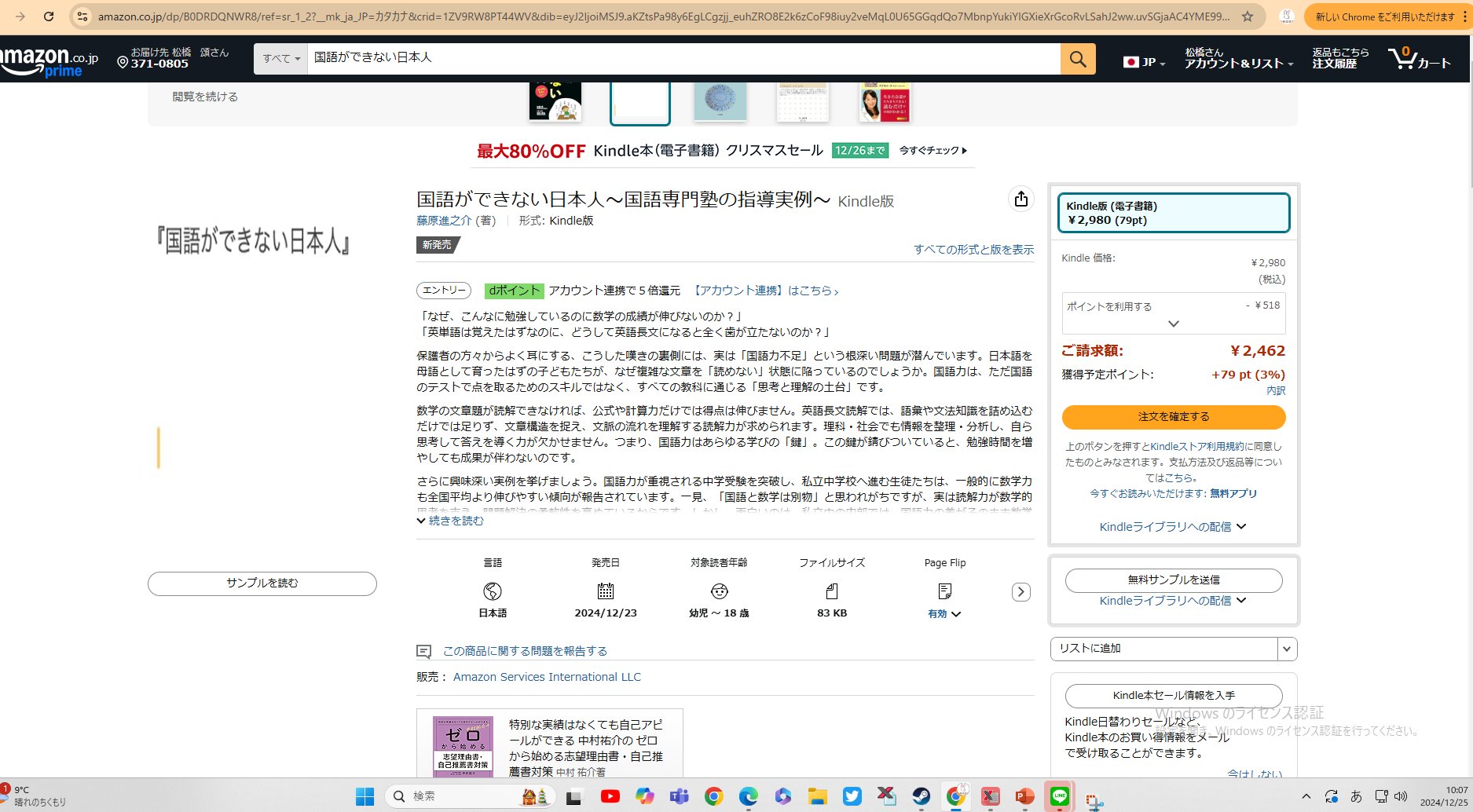Click the 新しい Chrome をご利用いただけます update button
The width and height of the screenshot is (1473, 812).
click(x=1384, y=16)
